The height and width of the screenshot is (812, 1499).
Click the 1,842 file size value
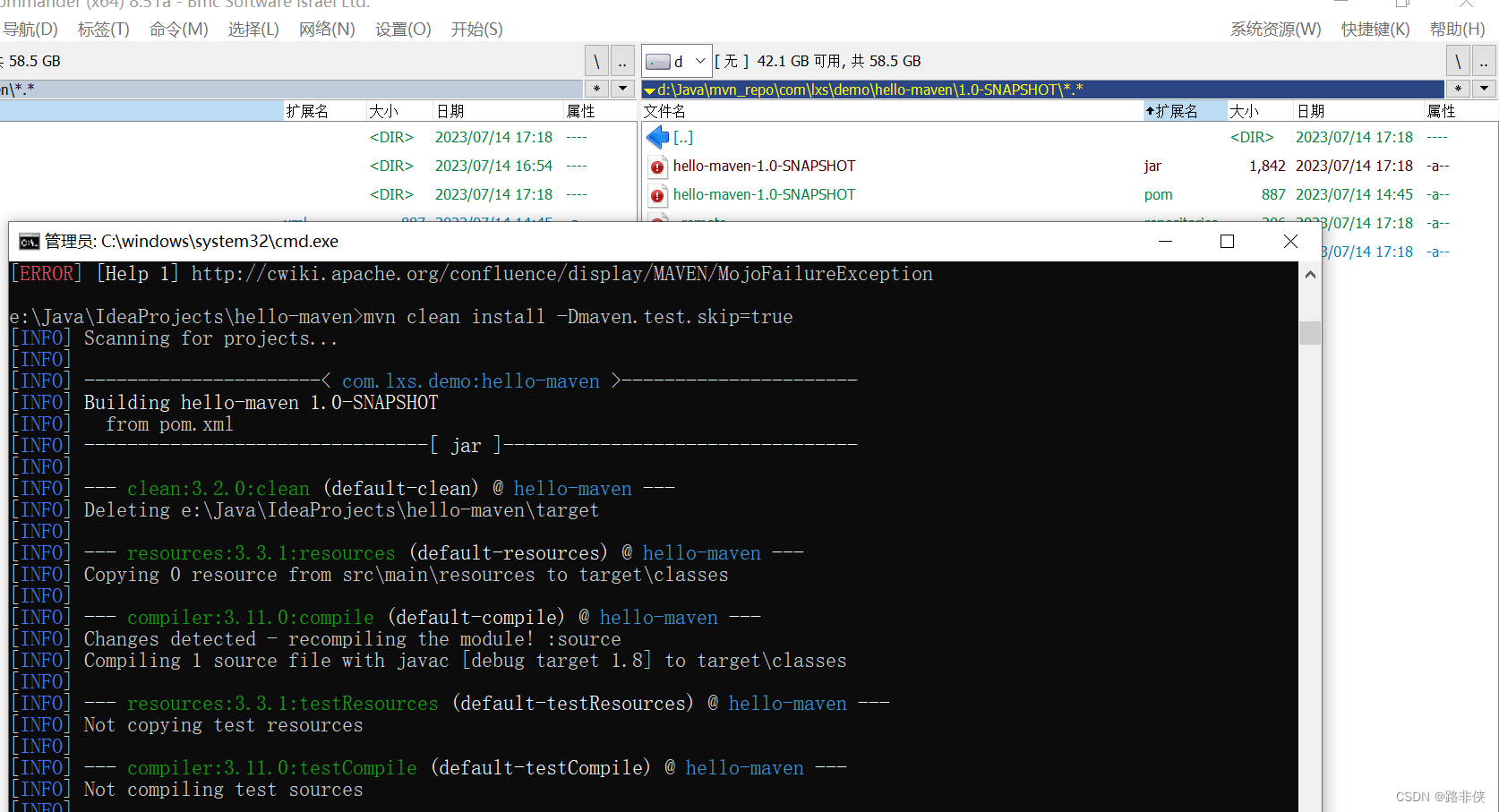[1267, 166]
